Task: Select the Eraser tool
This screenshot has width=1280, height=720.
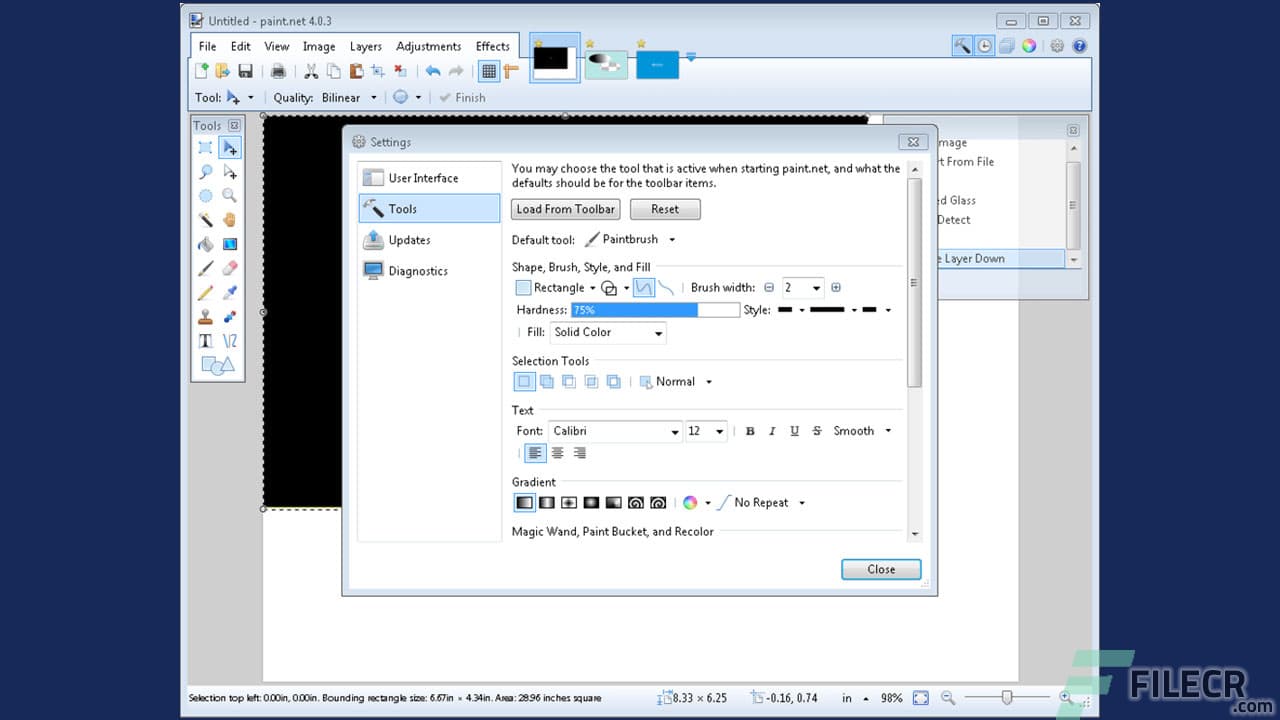Action: point(230,268)
